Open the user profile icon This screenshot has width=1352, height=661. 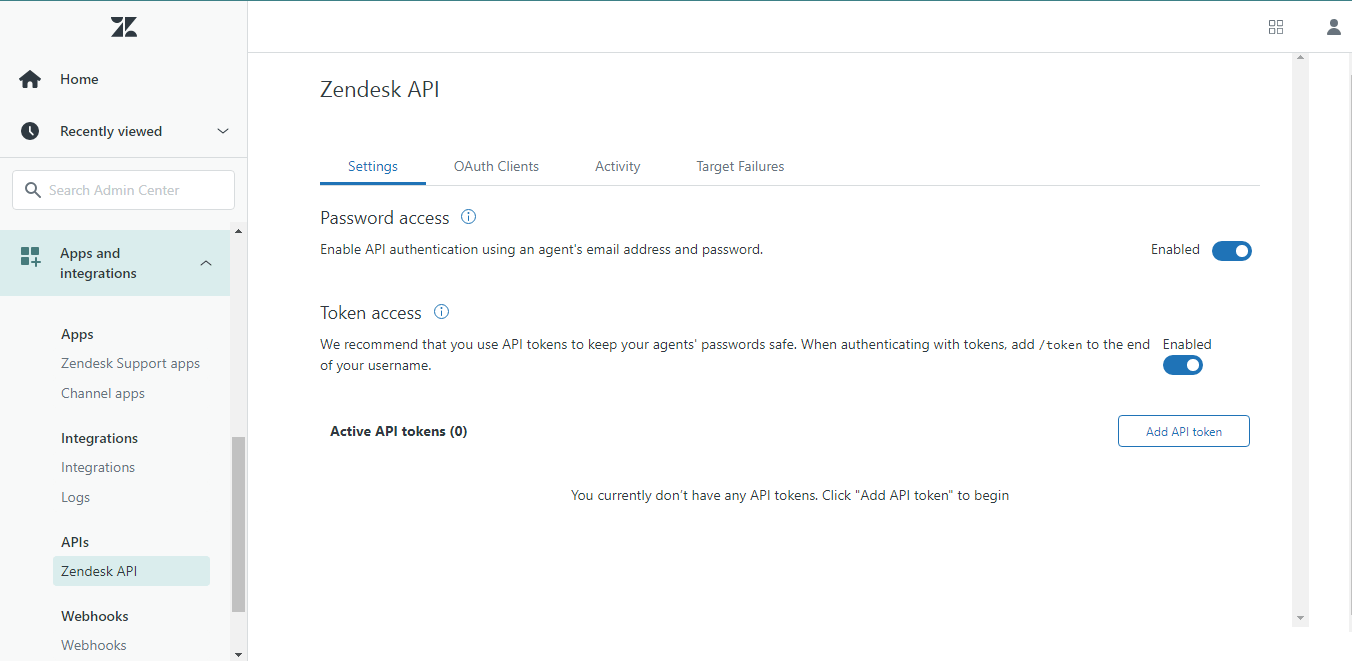[x=1334, y=26]
